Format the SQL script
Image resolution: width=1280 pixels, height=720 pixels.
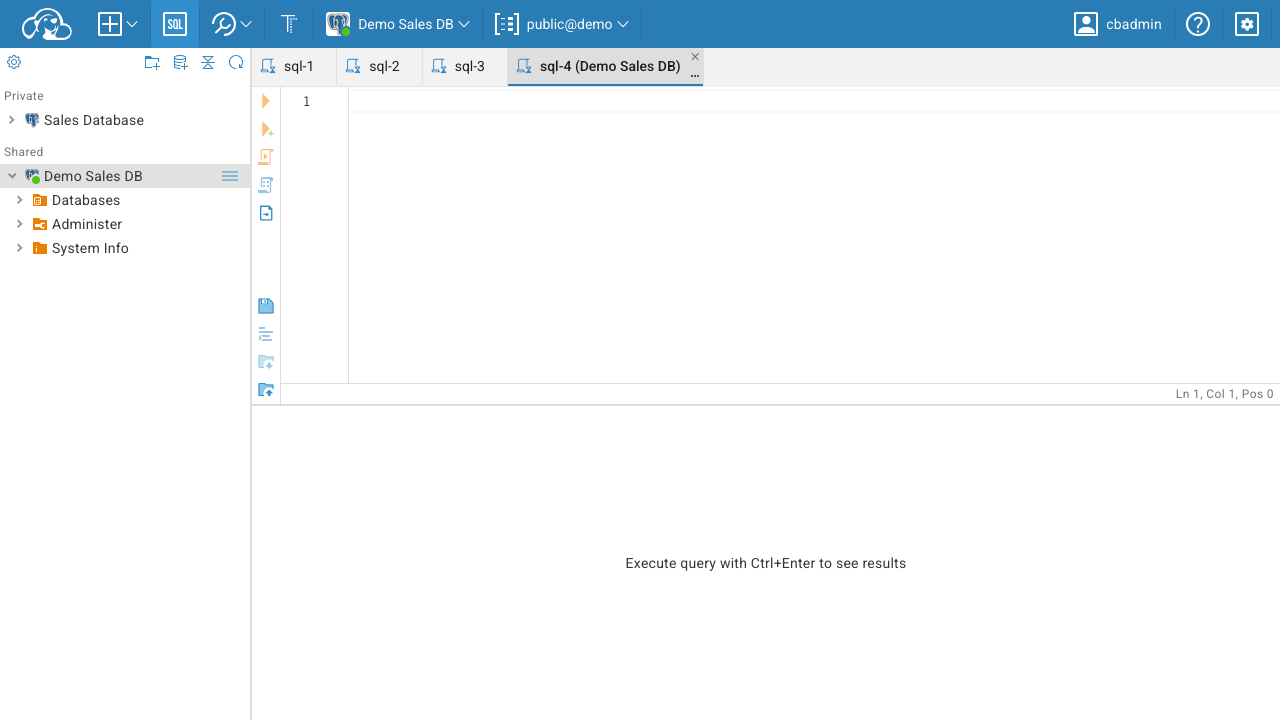[x=266, y=334]
